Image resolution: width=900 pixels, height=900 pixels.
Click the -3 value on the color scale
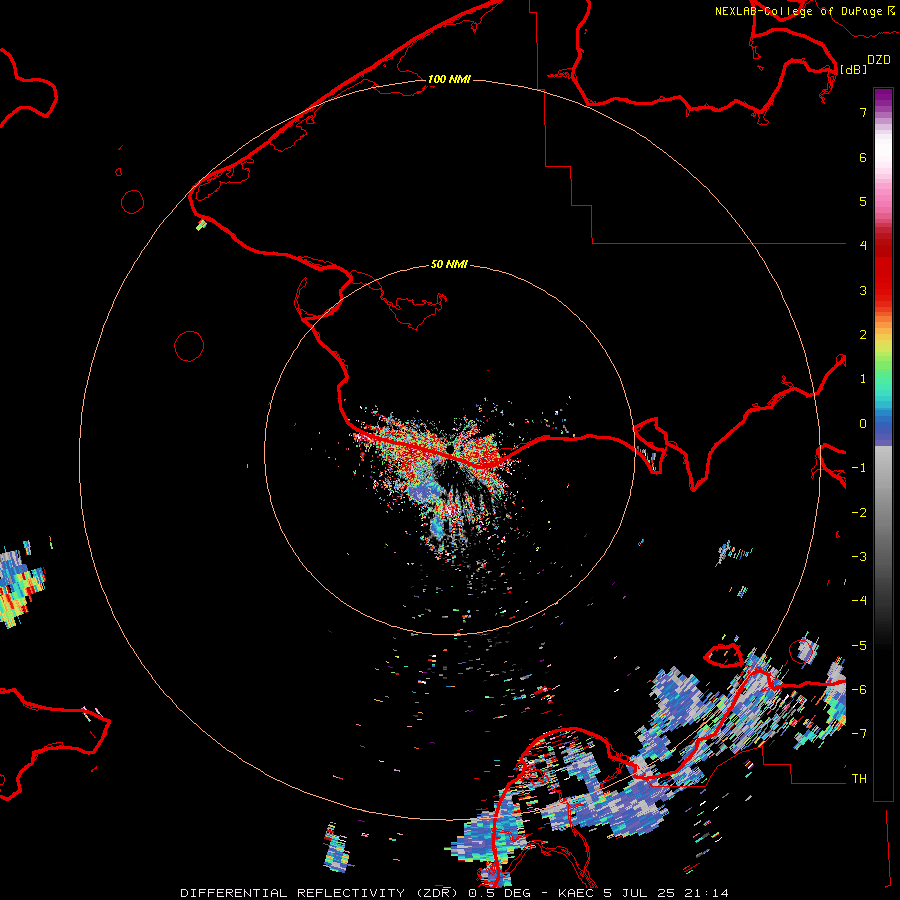click(x=859, y=557)
